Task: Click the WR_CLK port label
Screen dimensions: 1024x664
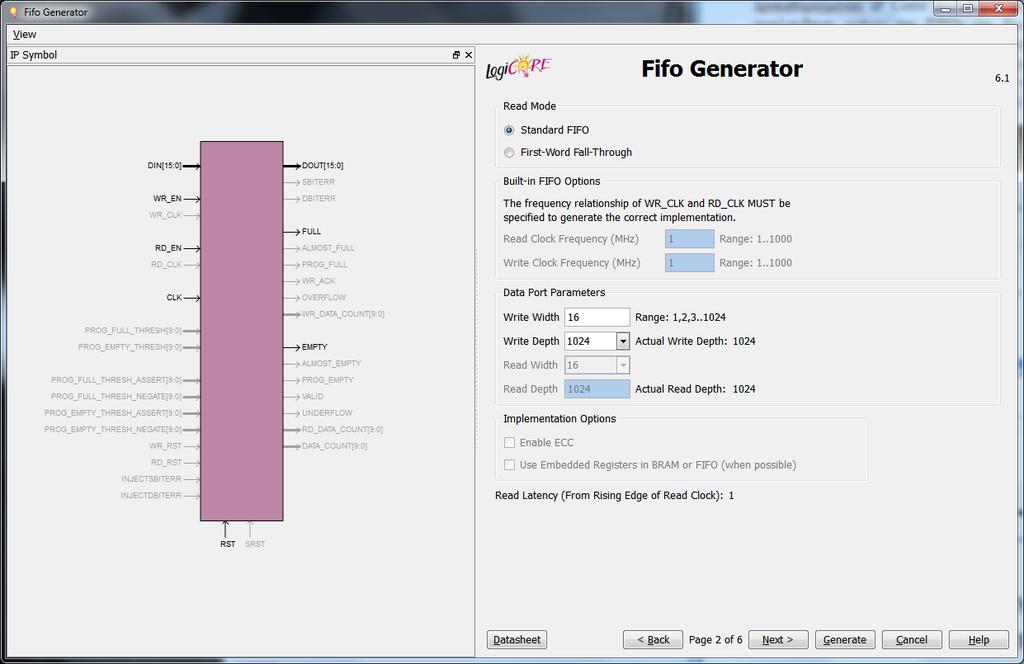Action: coord(165,215)
